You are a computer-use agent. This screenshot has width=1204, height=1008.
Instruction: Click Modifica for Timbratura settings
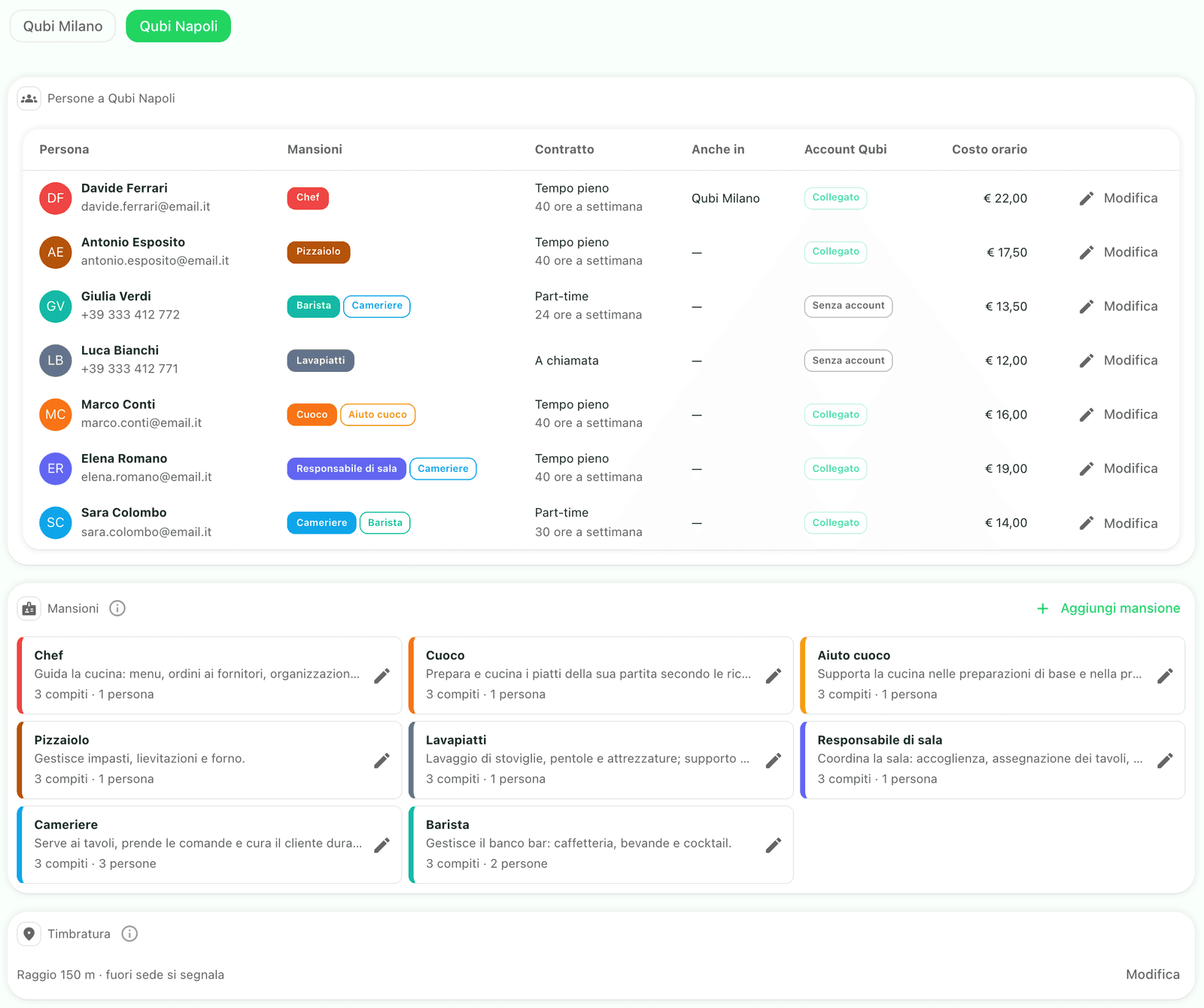(x=1153, y=975)
